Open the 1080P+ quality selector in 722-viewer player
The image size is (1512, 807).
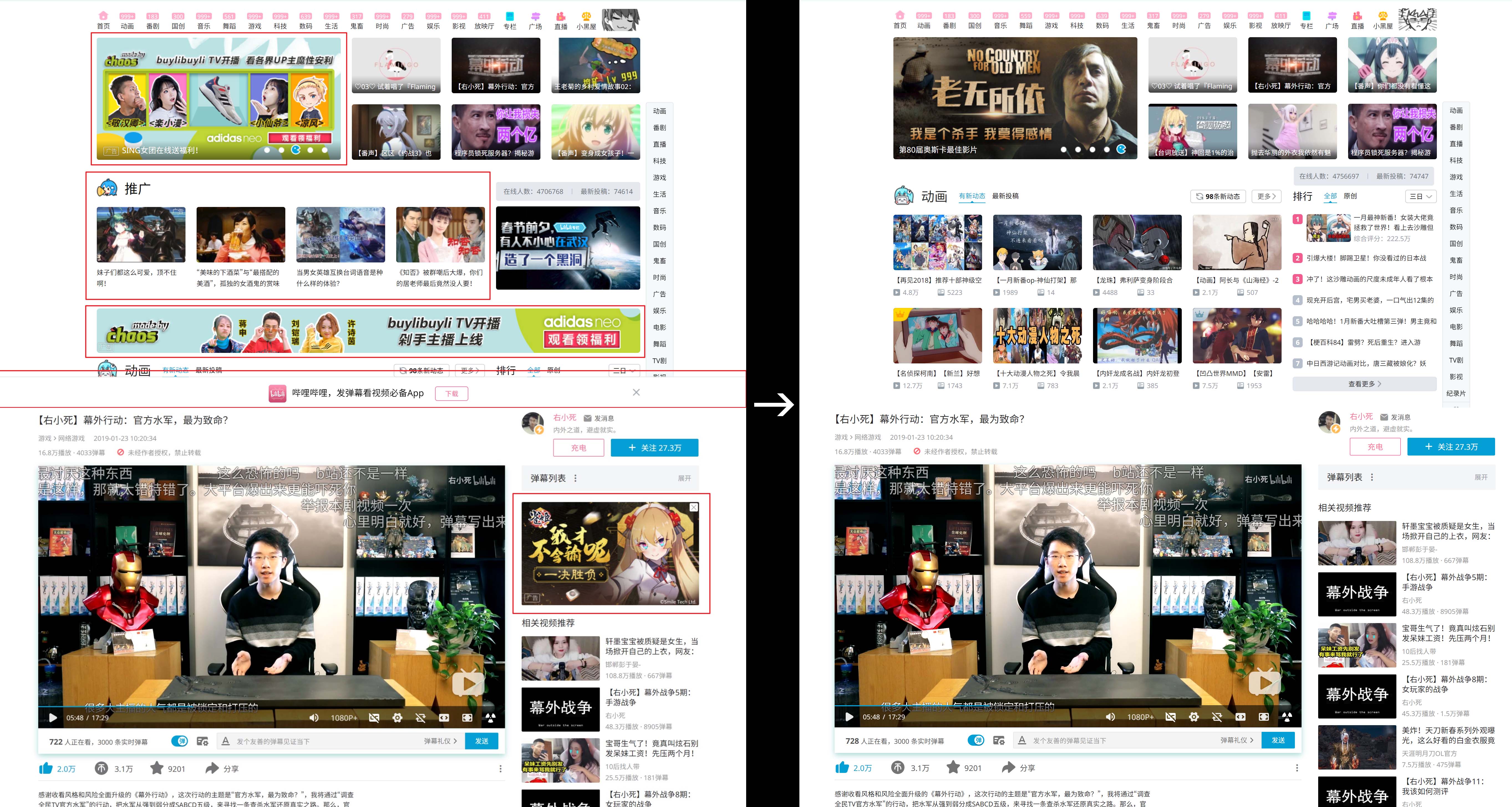[x=343, y=718]
